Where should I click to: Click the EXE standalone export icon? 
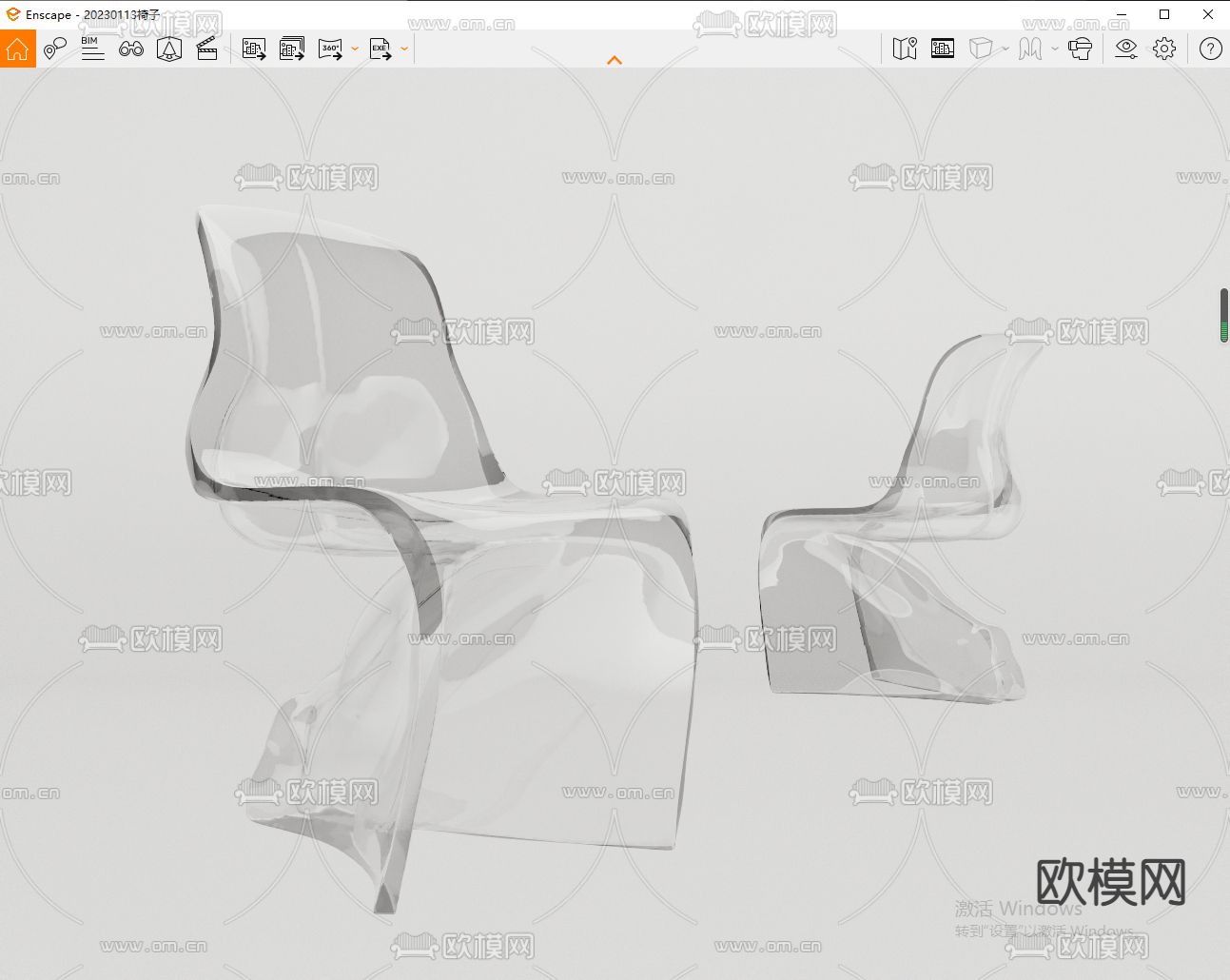[x=381, y=49]
